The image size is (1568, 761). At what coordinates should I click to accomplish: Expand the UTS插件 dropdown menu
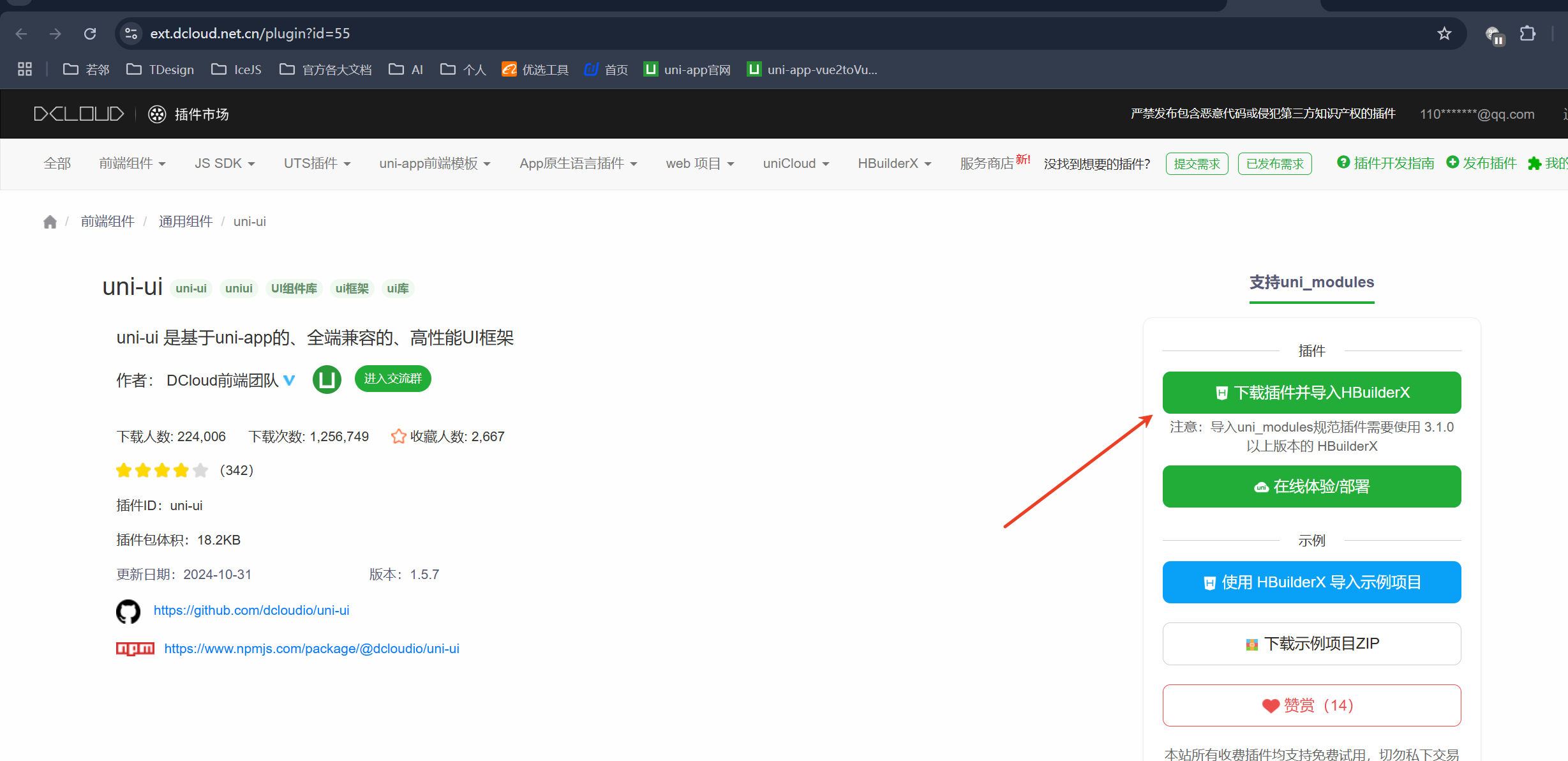[317, 163]
